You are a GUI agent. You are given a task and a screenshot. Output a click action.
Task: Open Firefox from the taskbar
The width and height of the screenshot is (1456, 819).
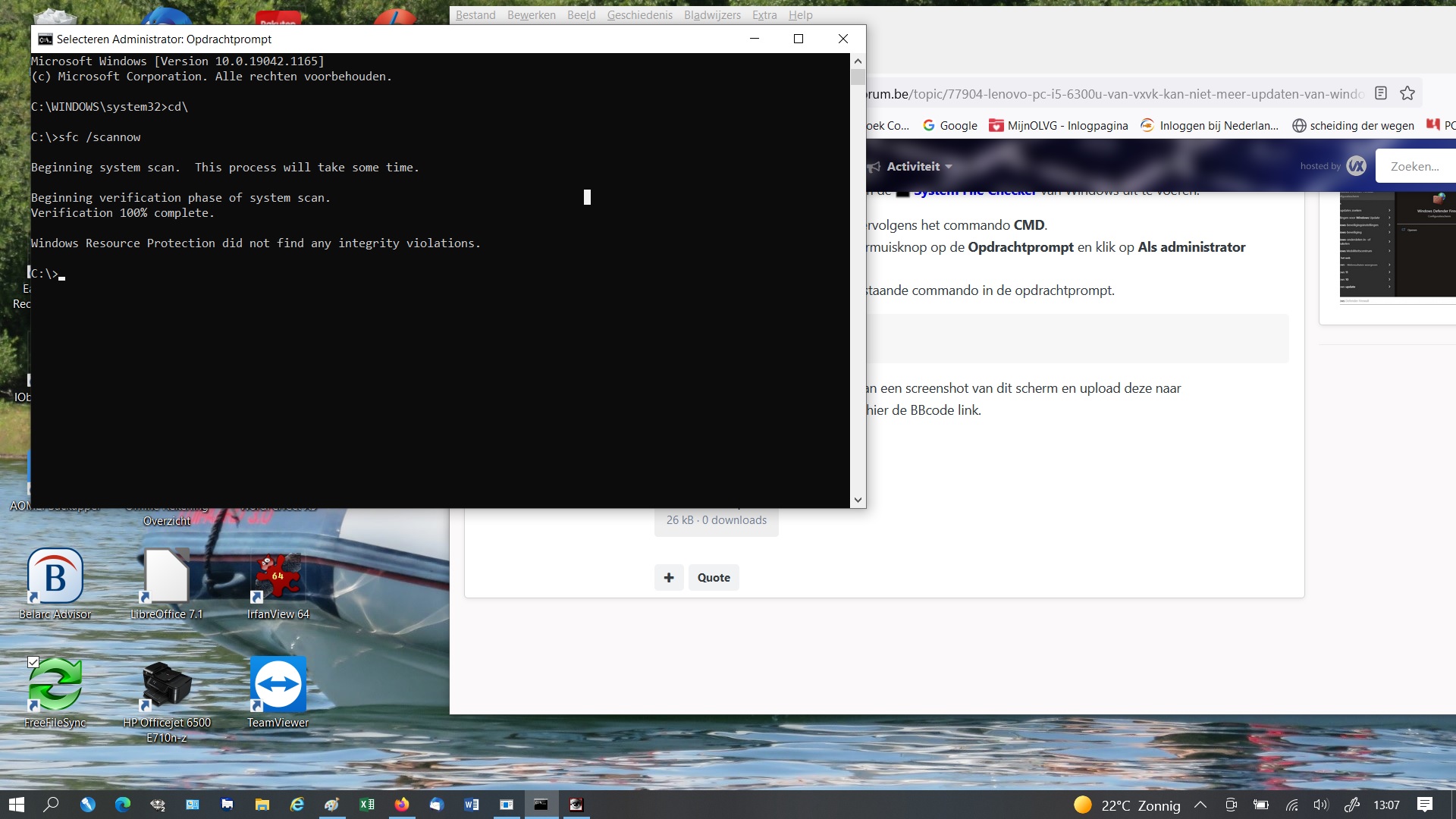[x=402, y=805]
